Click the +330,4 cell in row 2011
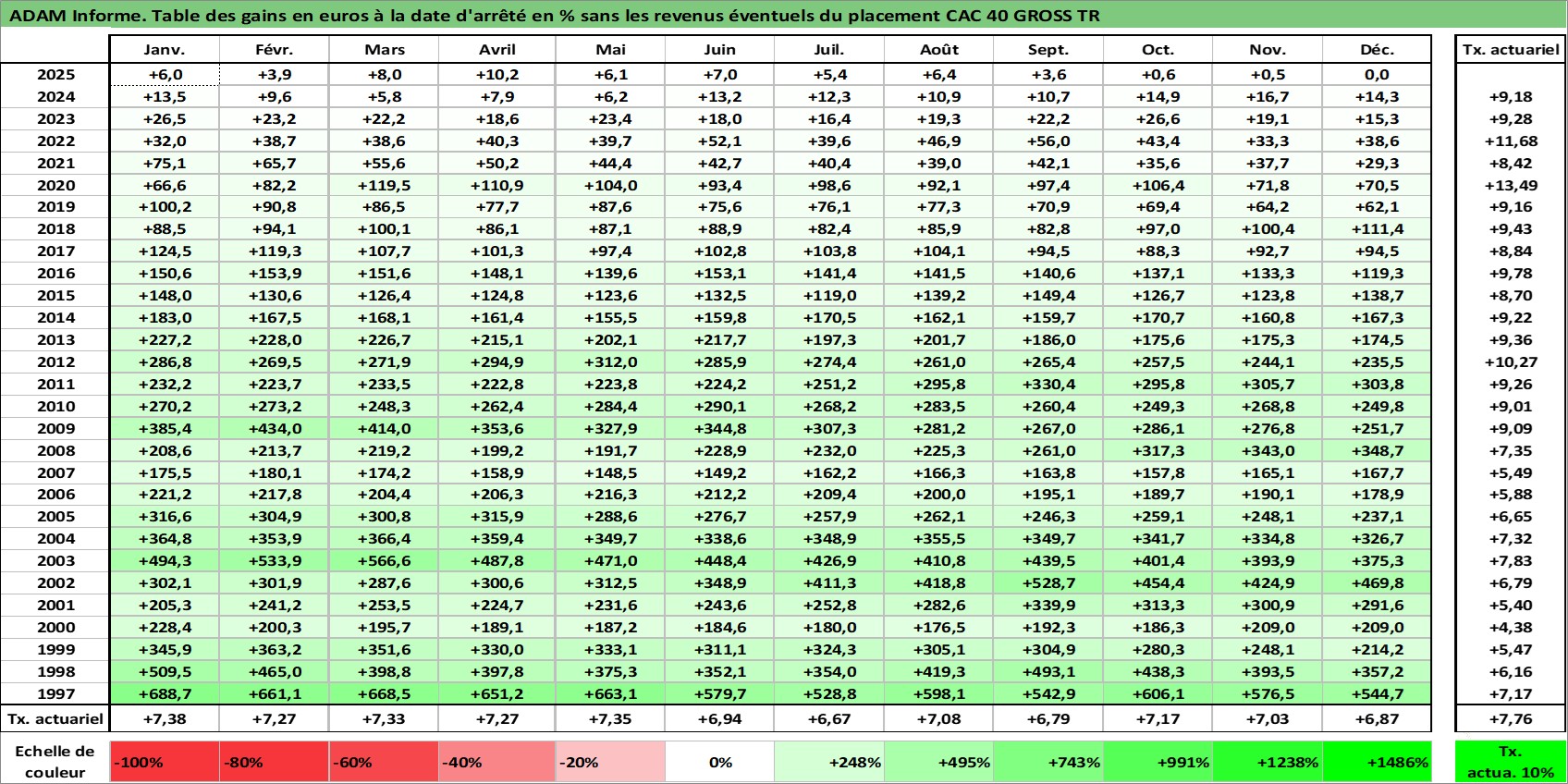Viewport: 1568px width, 784px height. pos(1048,384)
